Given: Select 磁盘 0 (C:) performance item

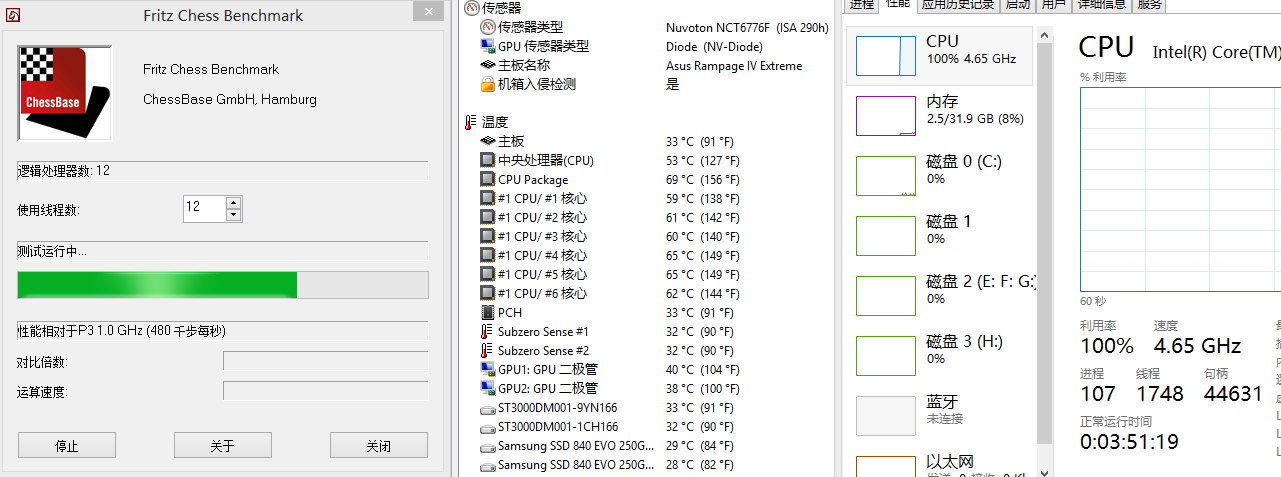Looking at the screenshot, I should click(941, 175).
